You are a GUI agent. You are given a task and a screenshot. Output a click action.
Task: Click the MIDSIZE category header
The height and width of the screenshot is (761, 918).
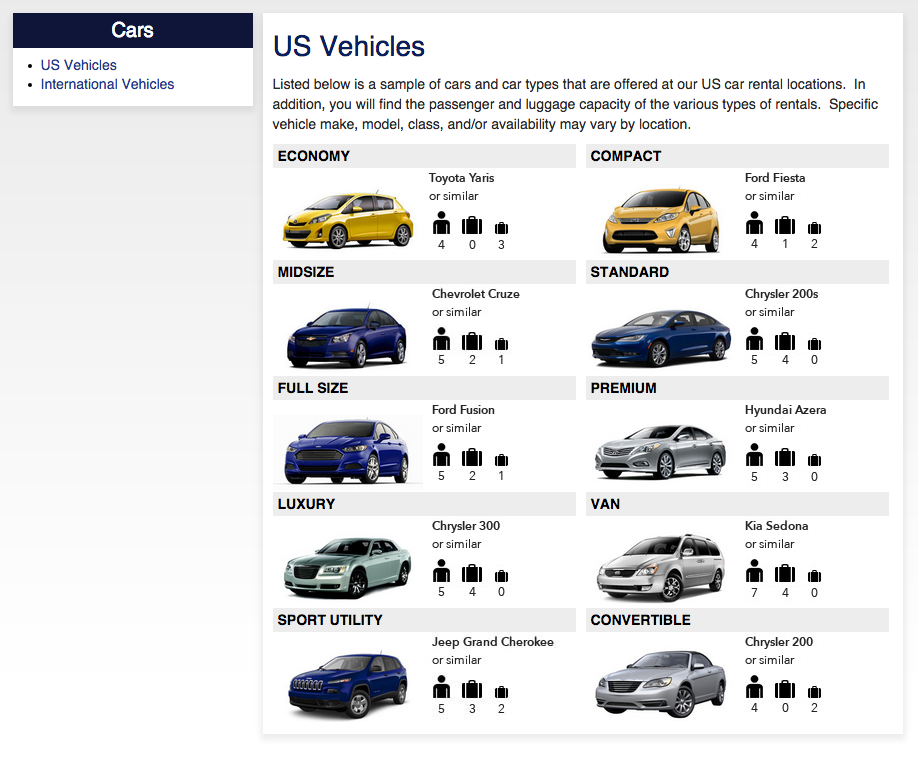(424, 272)
